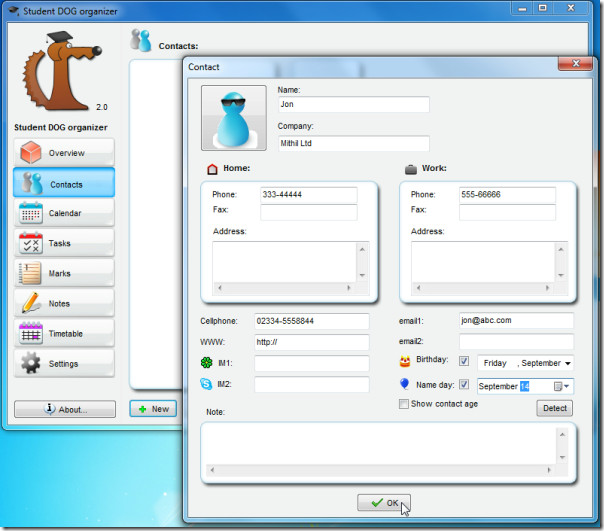
Task: Open the Calendar section
Action: (64, 213)
